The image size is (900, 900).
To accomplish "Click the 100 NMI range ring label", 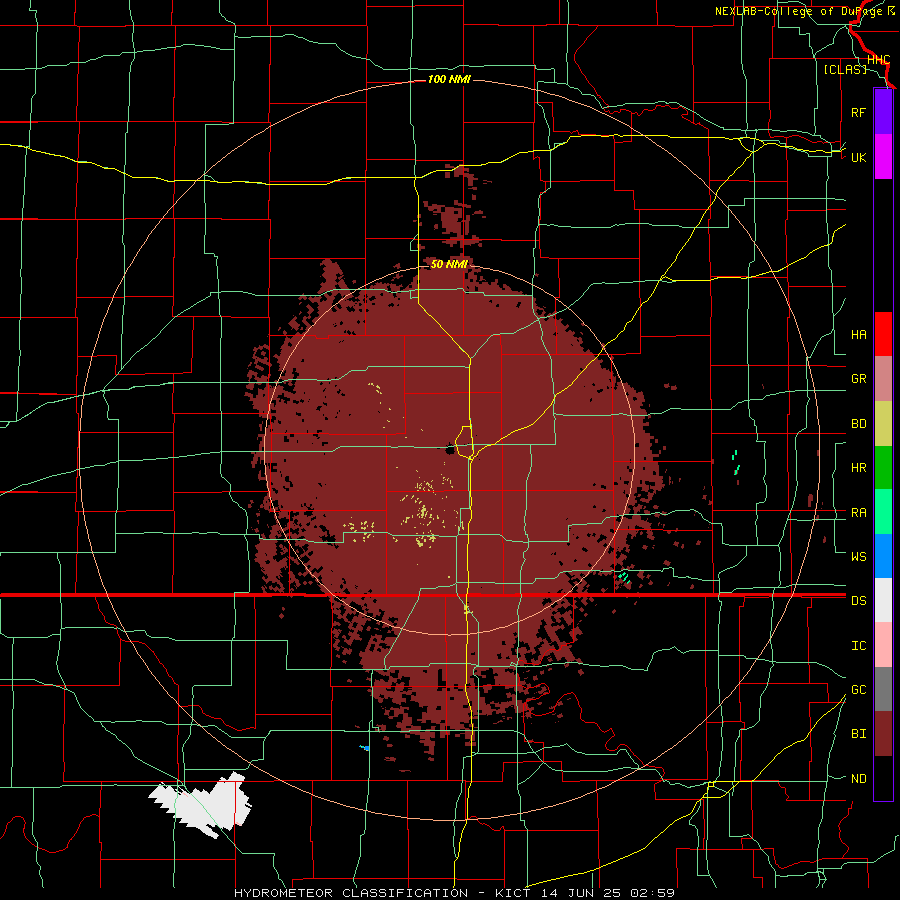I will [x=449, y=79].
